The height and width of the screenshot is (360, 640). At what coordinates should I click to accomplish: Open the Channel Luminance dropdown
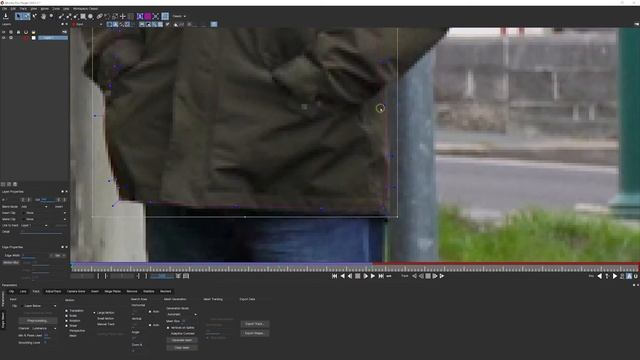click(44, 328)
